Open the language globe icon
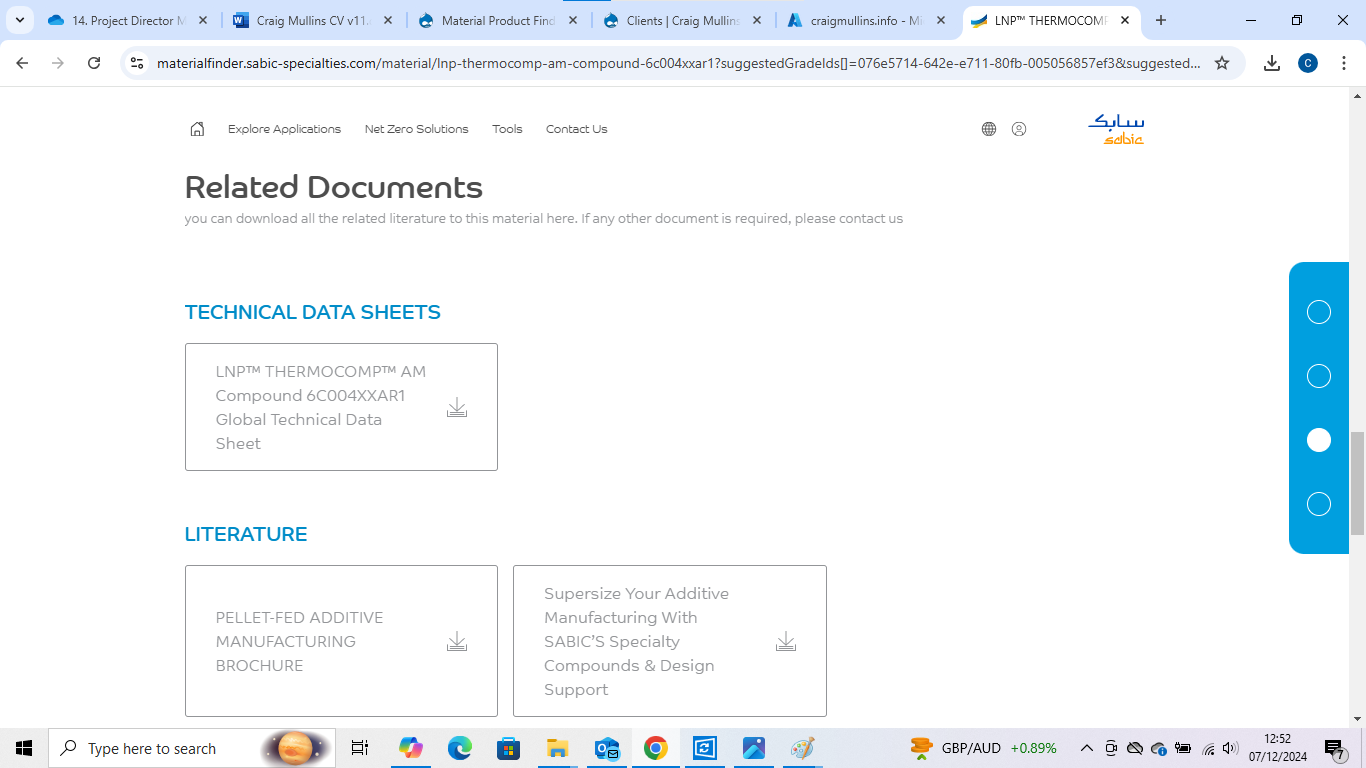This screenshot has height=768, width=1366. point(989,129)
